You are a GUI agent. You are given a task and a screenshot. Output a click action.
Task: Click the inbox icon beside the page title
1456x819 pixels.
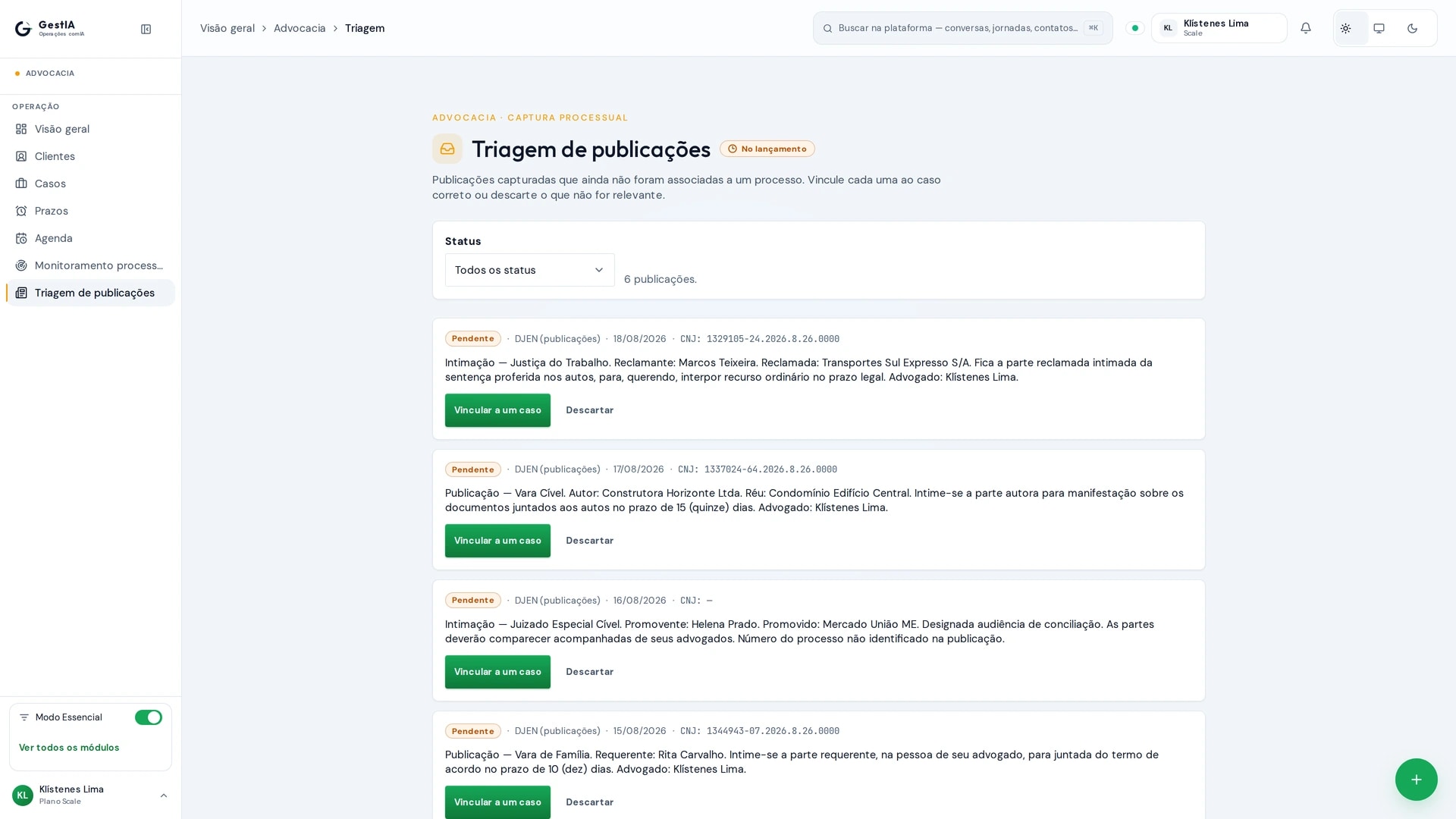tap(447, 149)
